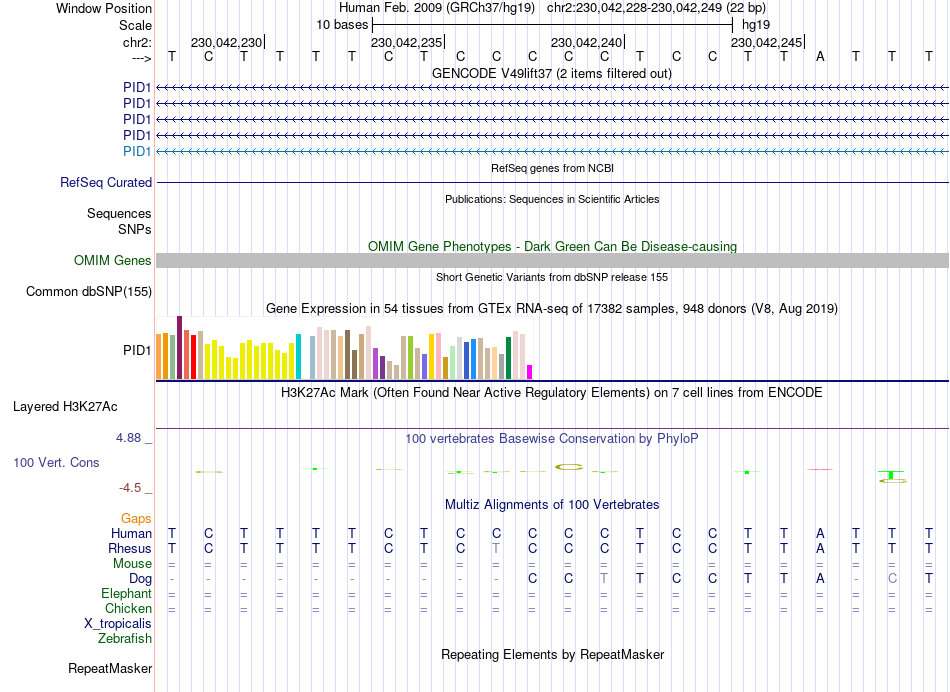The height and width of the screenshot is (692, 950).
Task: Click the Multiz Alignments of 100 Vertebrates title
Action: click(x=552, y=504)
